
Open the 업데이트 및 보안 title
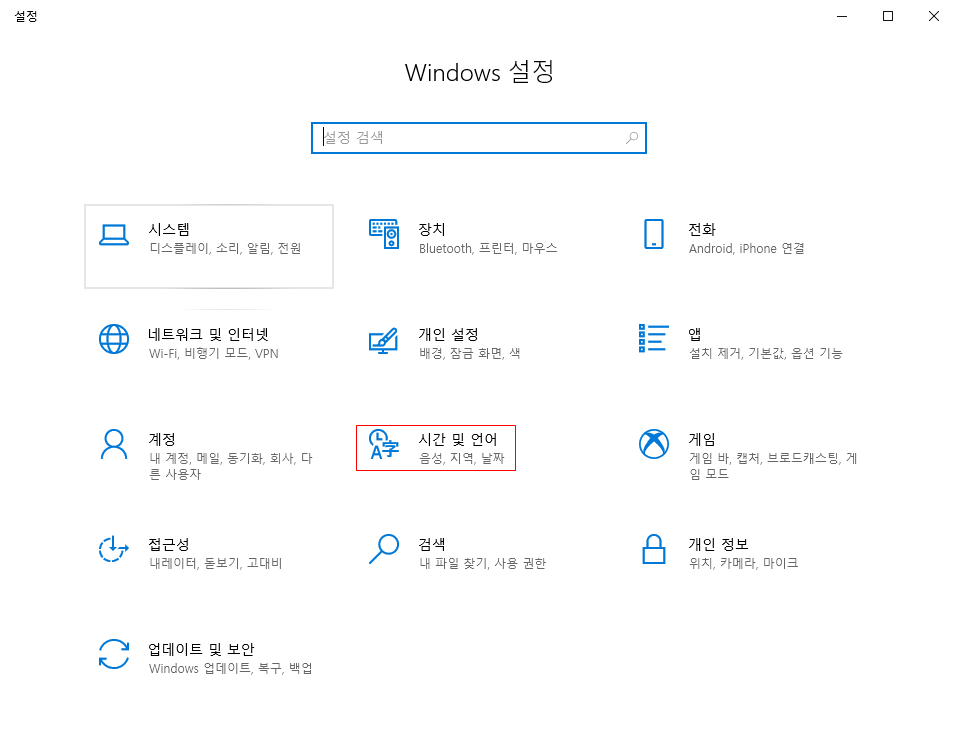click(x=201, y=649)
